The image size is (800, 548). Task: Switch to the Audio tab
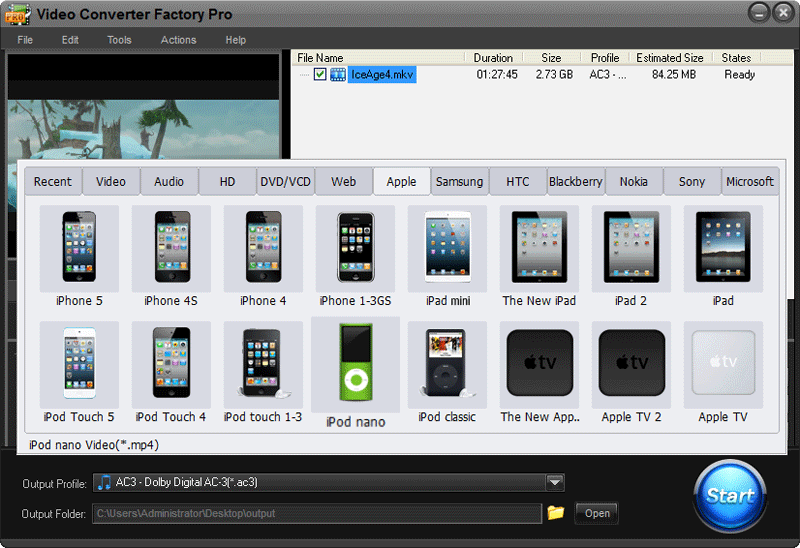tap(169, 182)
